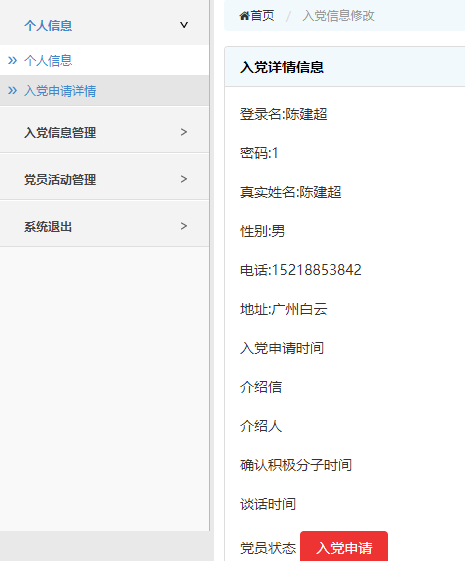Open the 首页 breadcrumb link
This screenshot has width=465, height=561.
click(262, 16)
